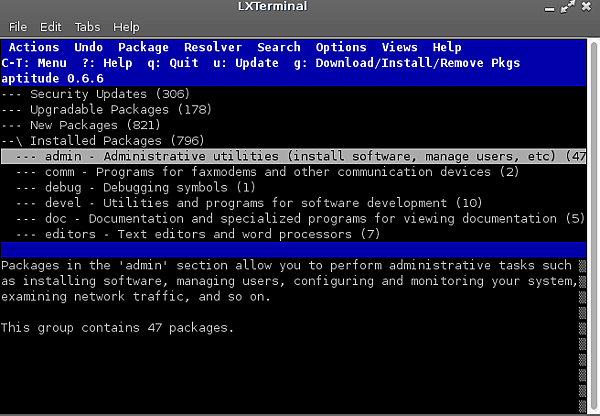Click the 'aptitude 0.6.6' version text
Screen dimensions: 600x416
[x=52, y=78]
